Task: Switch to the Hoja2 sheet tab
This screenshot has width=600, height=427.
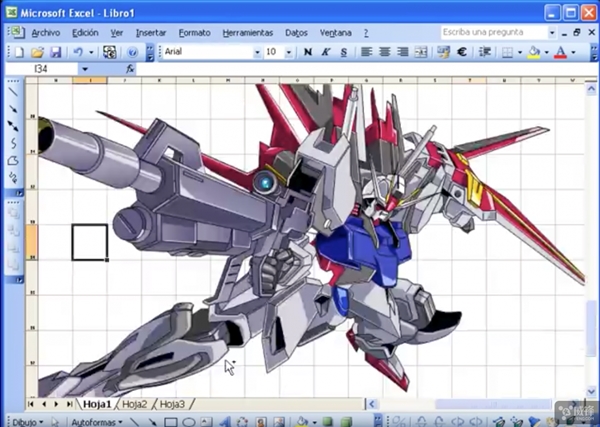Action: [134, 404]
